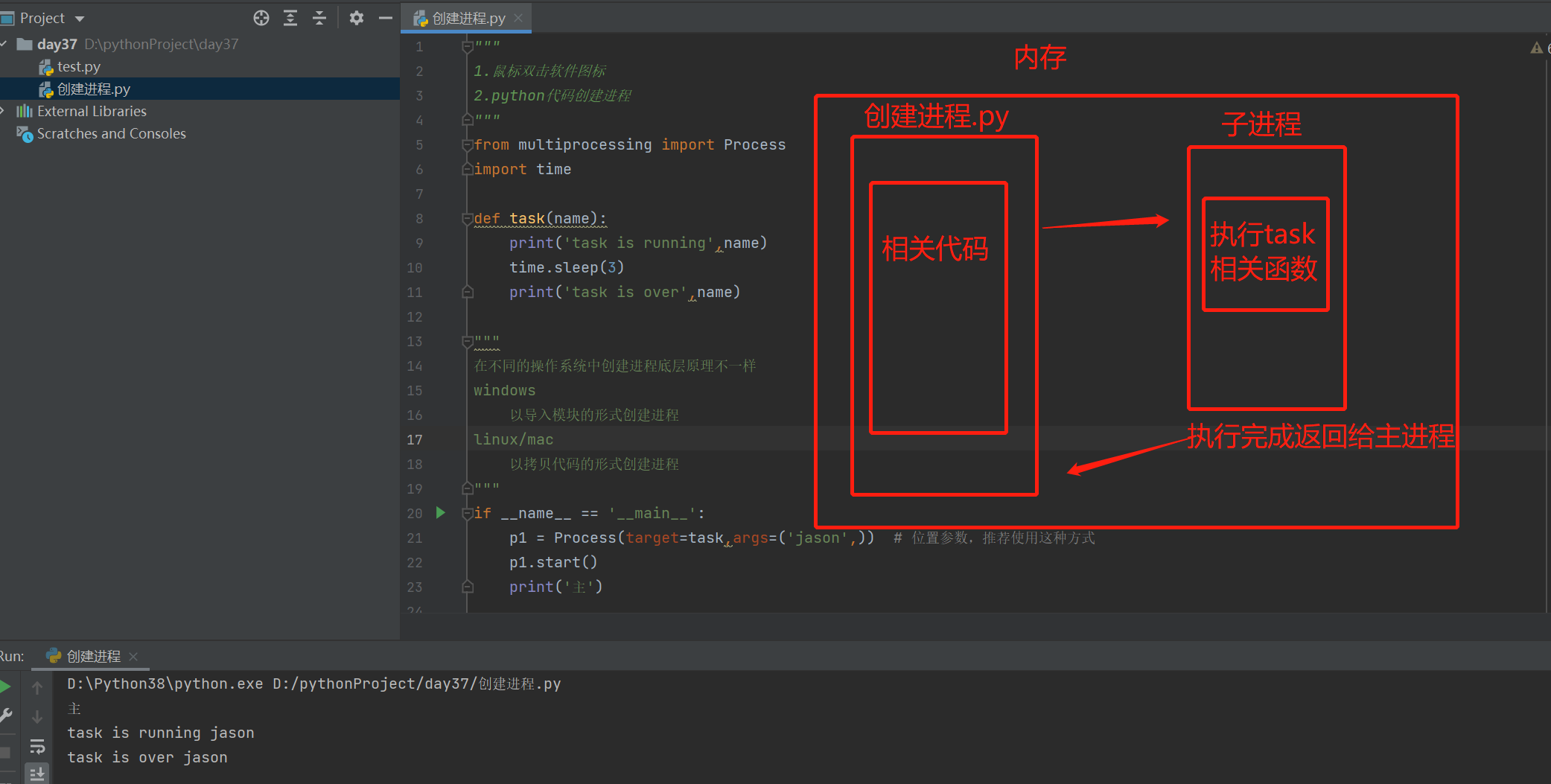1551x784 pixels.
Task: Click '以导入模块的形式创建进程' on line 16
Action: 594,415
